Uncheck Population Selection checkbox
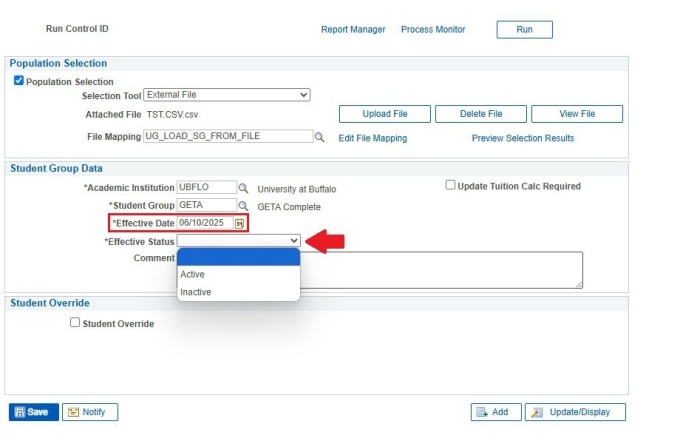This screenshot has width=680, height=444. tap(19, 80)
